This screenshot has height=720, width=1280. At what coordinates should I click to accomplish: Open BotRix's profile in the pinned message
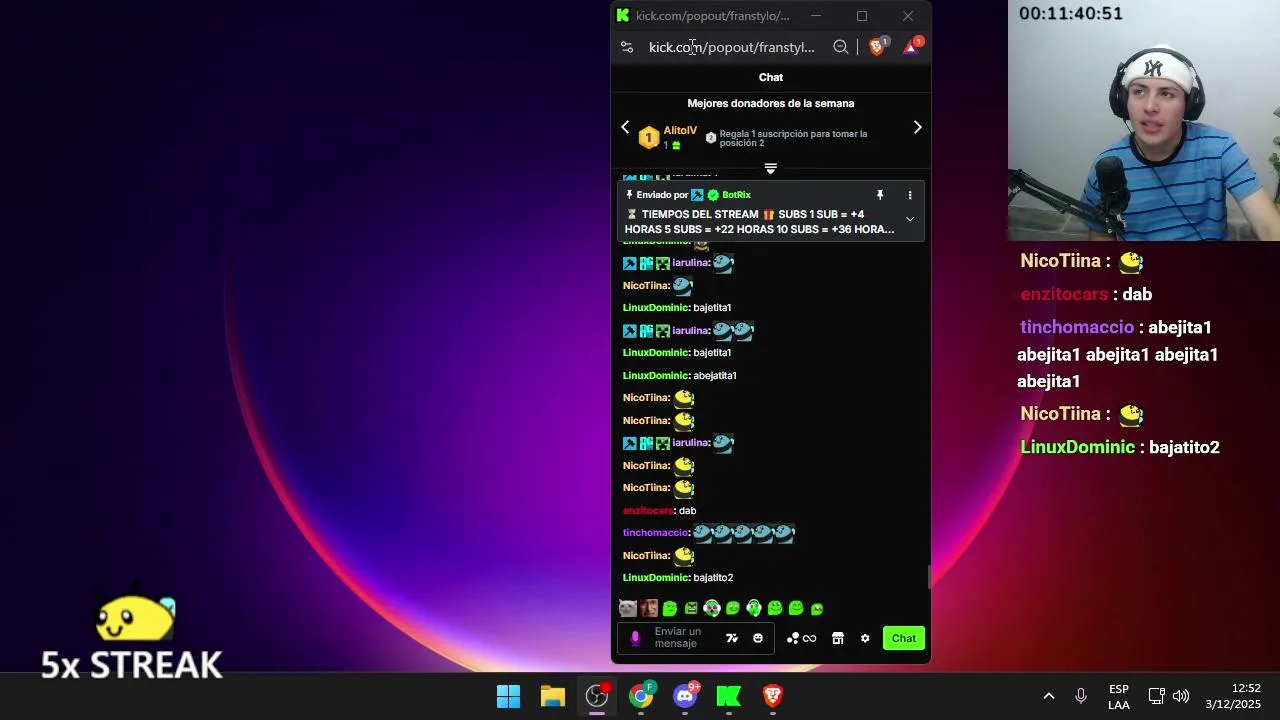736,195
